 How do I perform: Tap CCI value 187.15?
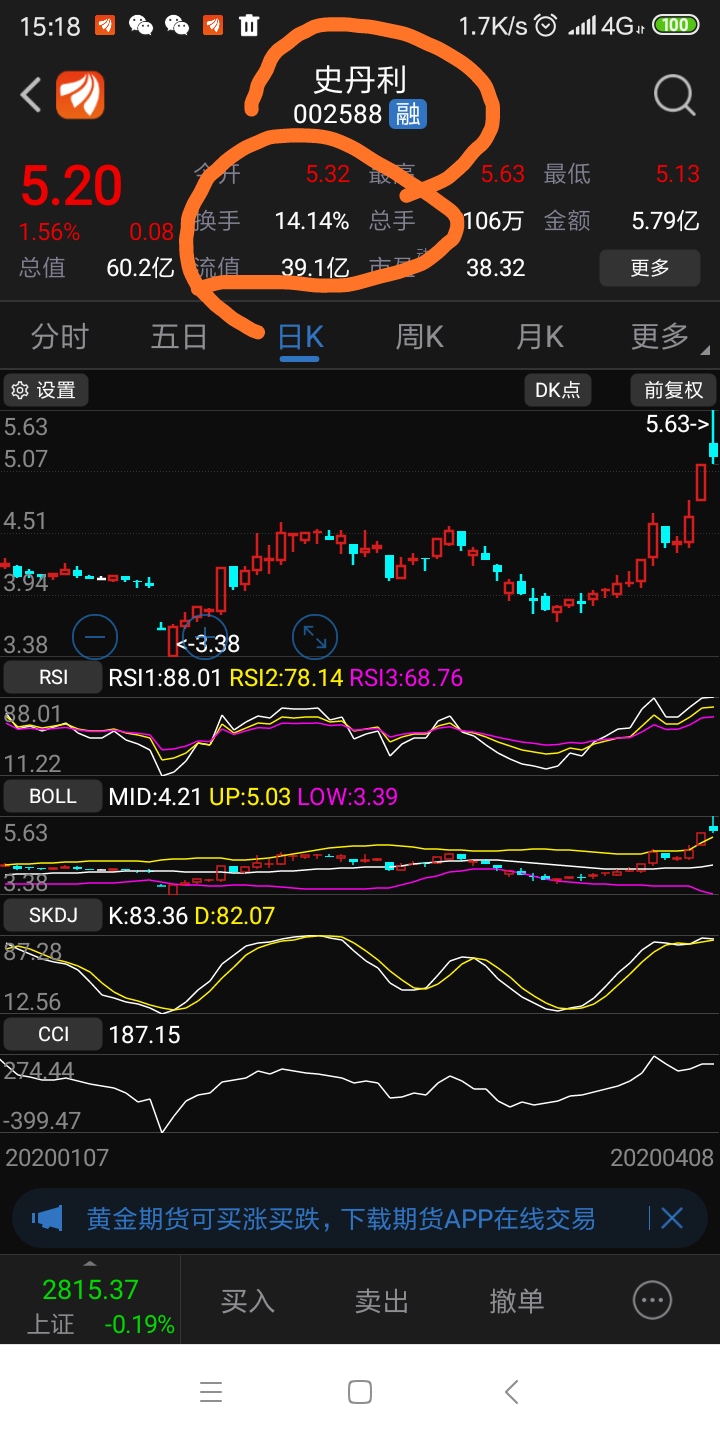[145, 1034]
